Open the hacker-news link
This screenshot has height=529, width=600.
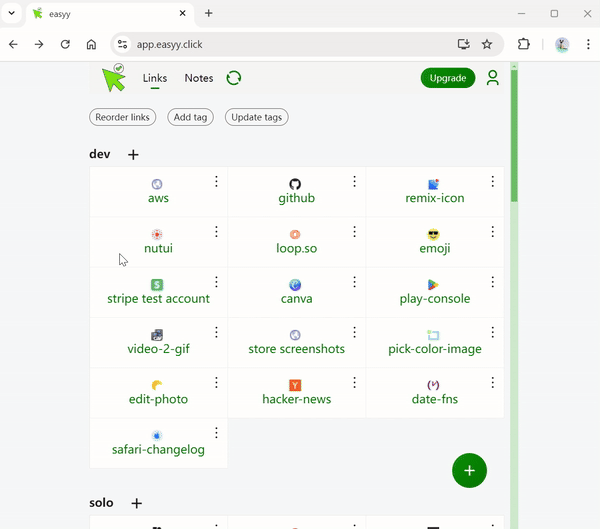(x=297, y=399)
